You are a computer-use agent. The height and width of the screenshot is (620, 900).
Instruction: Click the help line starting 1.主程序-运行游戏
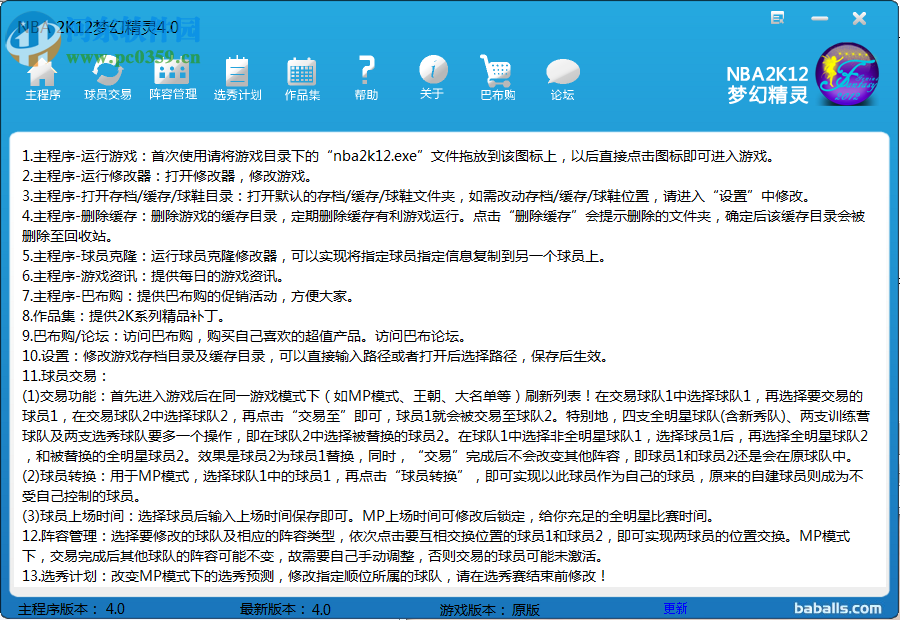399,156
